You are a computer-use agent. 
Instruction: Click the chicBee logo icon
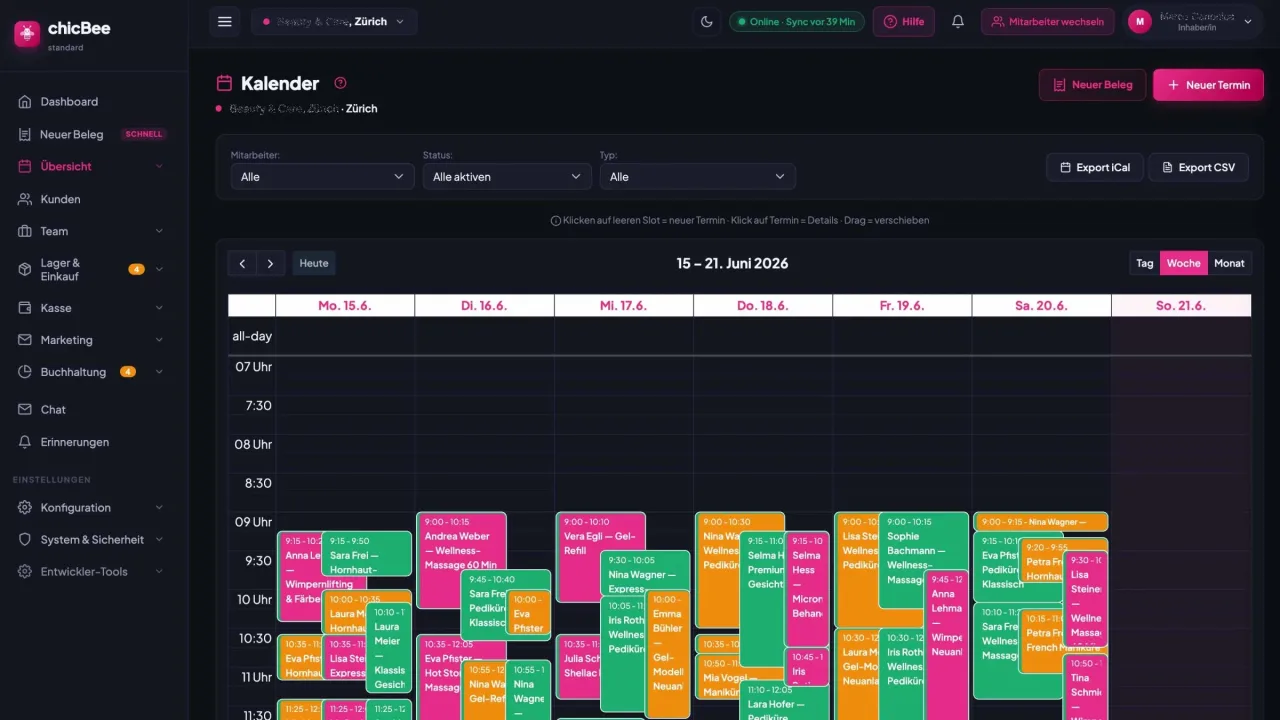(27, 34)
